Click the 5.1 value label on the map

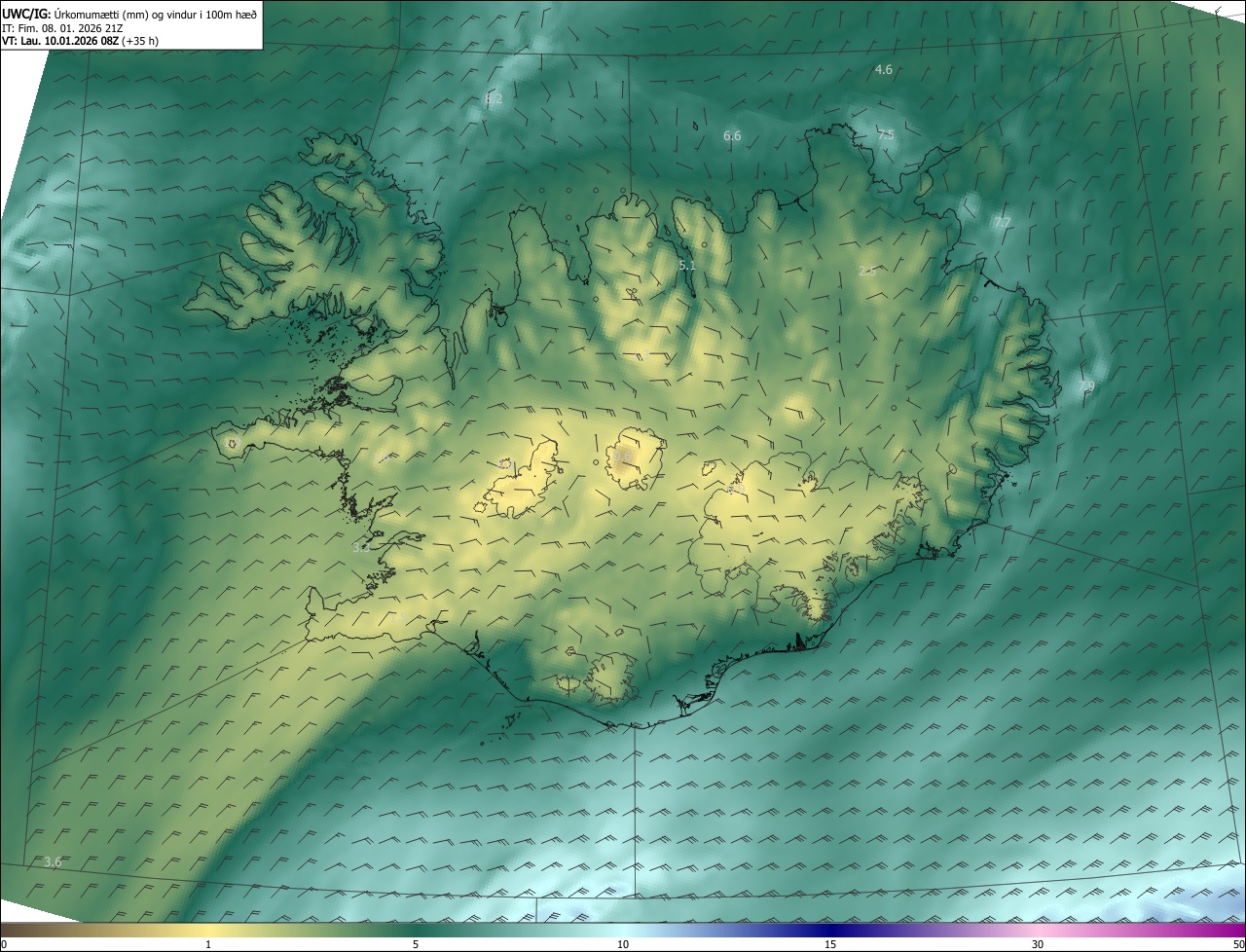687,265
